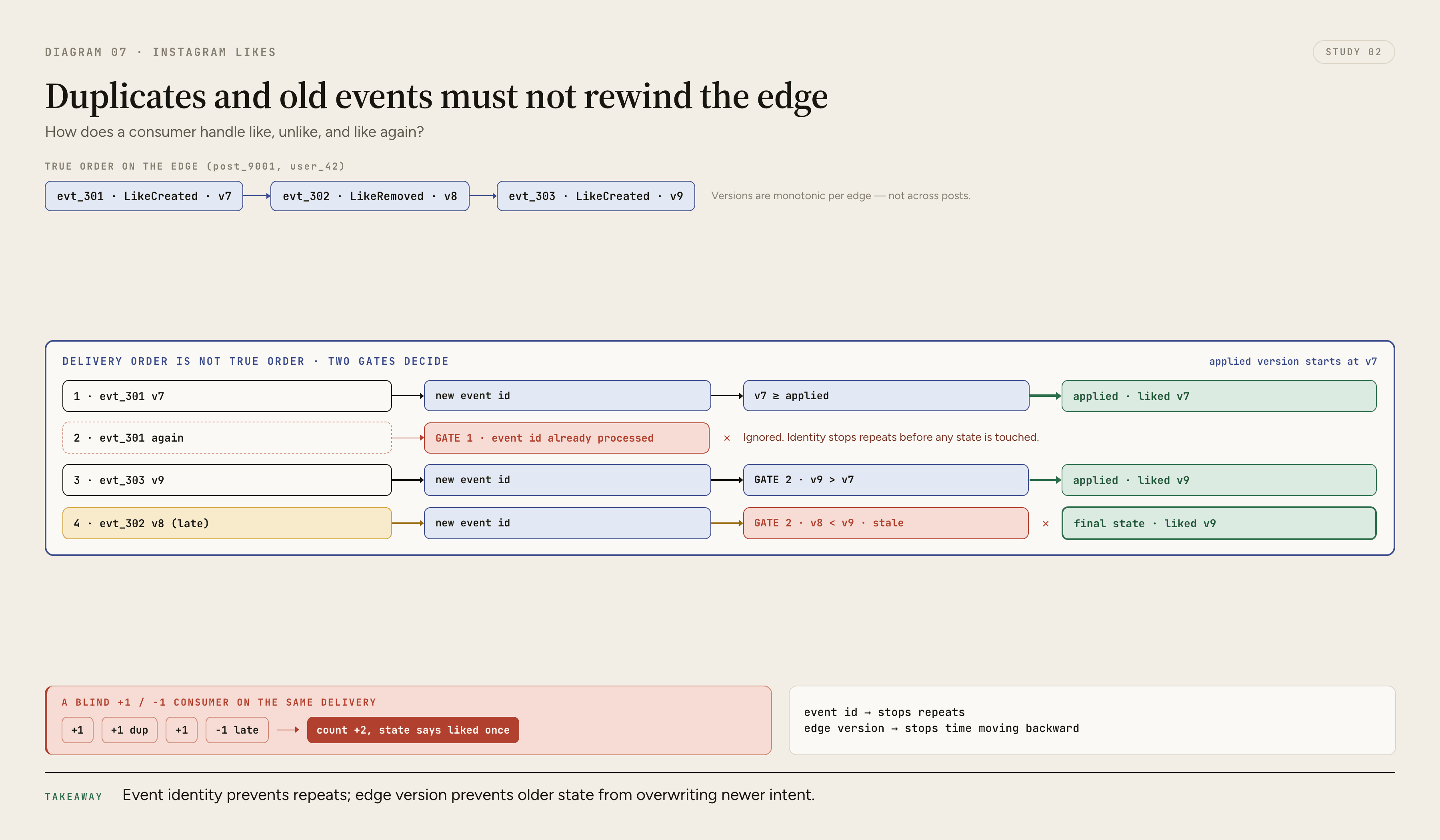Click the 'applied · liked v9' result box

pyautogui.click(x=1219, y=480)
